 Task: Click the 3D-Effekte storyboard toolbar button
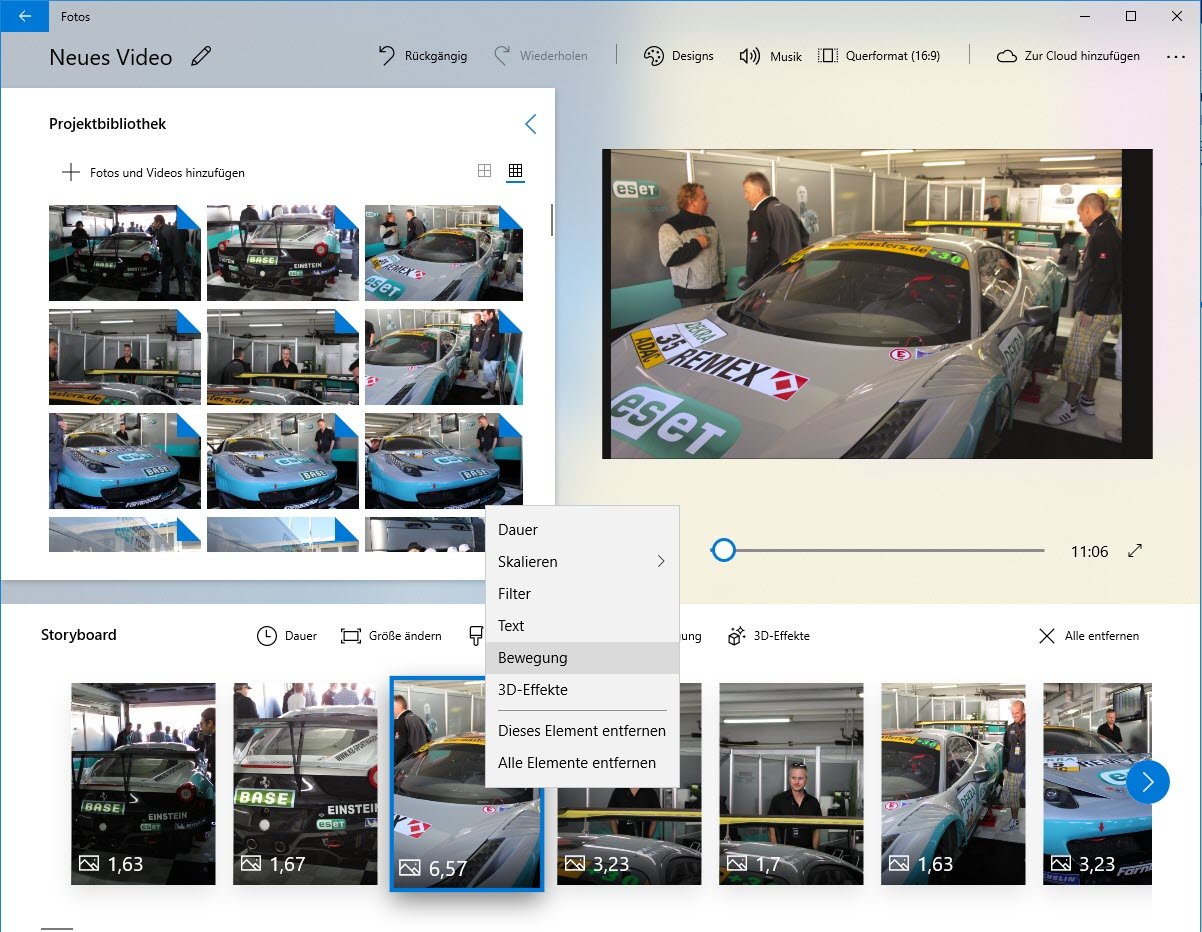pyautogui.click(x=768, y=636)
